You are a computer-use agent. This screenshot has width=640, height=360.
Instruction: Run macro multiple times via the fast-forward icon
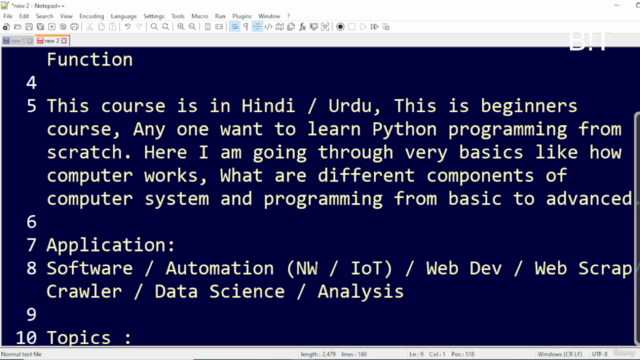pyautogui.click(x=375, y=27)
